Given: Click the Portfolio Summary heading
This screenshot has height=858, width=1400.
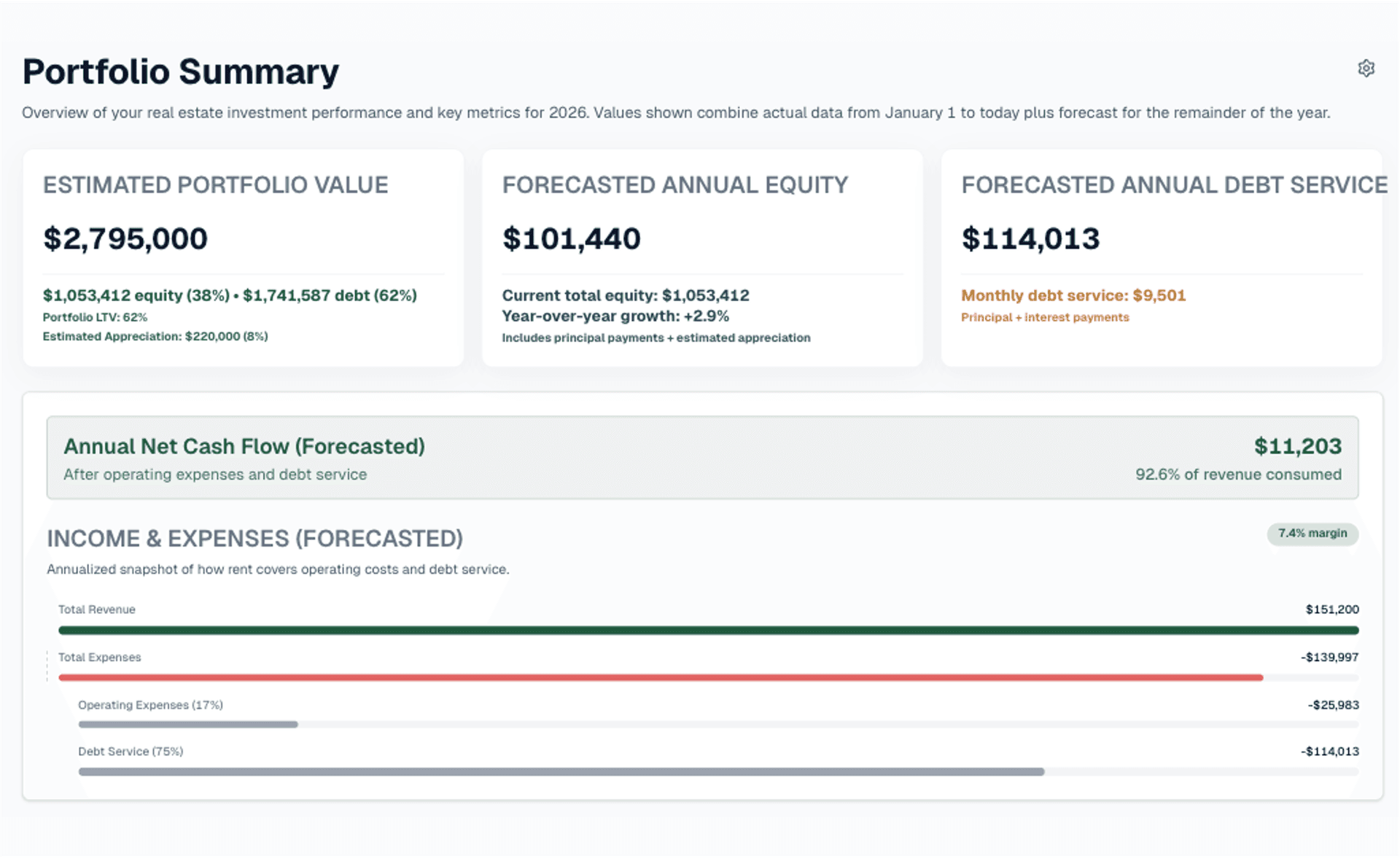Looking at the screenshot, I should [x=180, y=71].
